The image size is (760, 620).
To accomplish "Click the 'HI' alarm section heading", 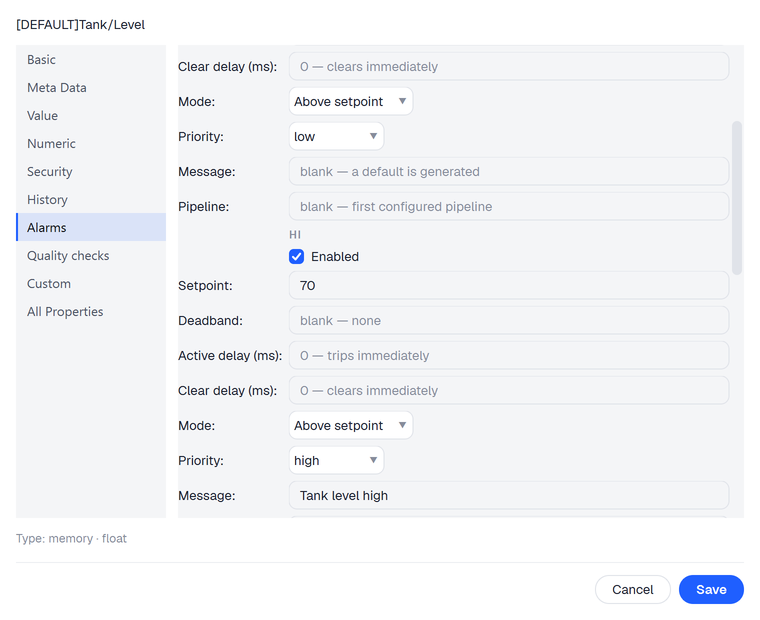I will 295,235.
